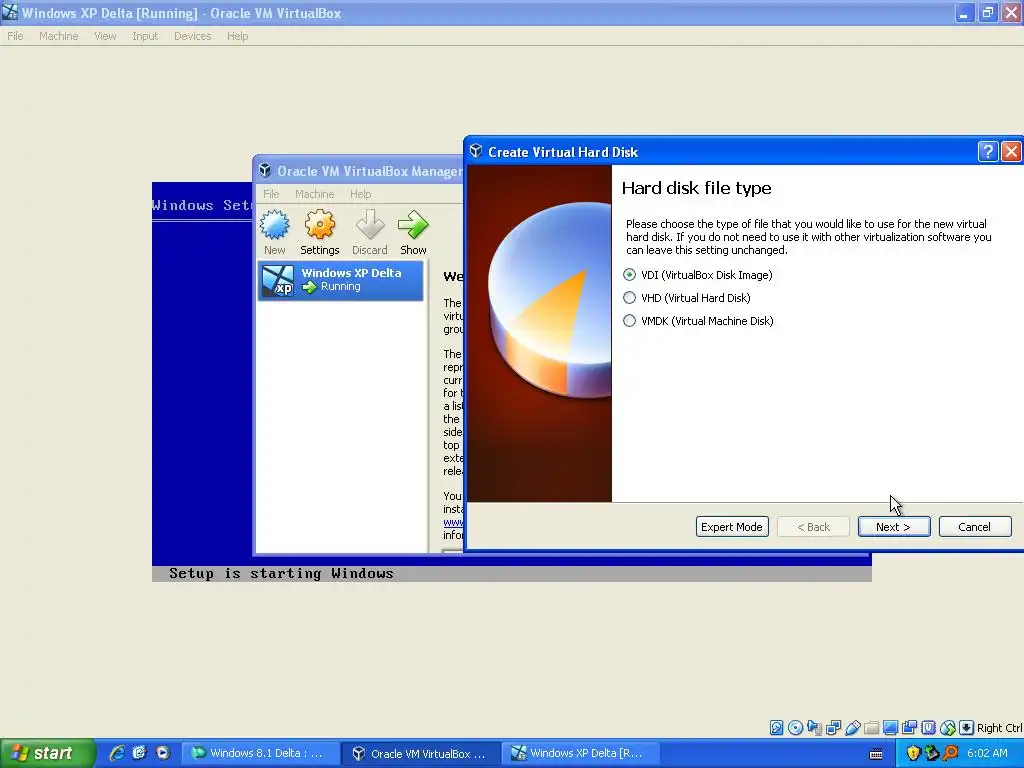The width and height of the screenshot is (1024, 768).
Task: Click the security shield tray icon
Action: (913, 753)
